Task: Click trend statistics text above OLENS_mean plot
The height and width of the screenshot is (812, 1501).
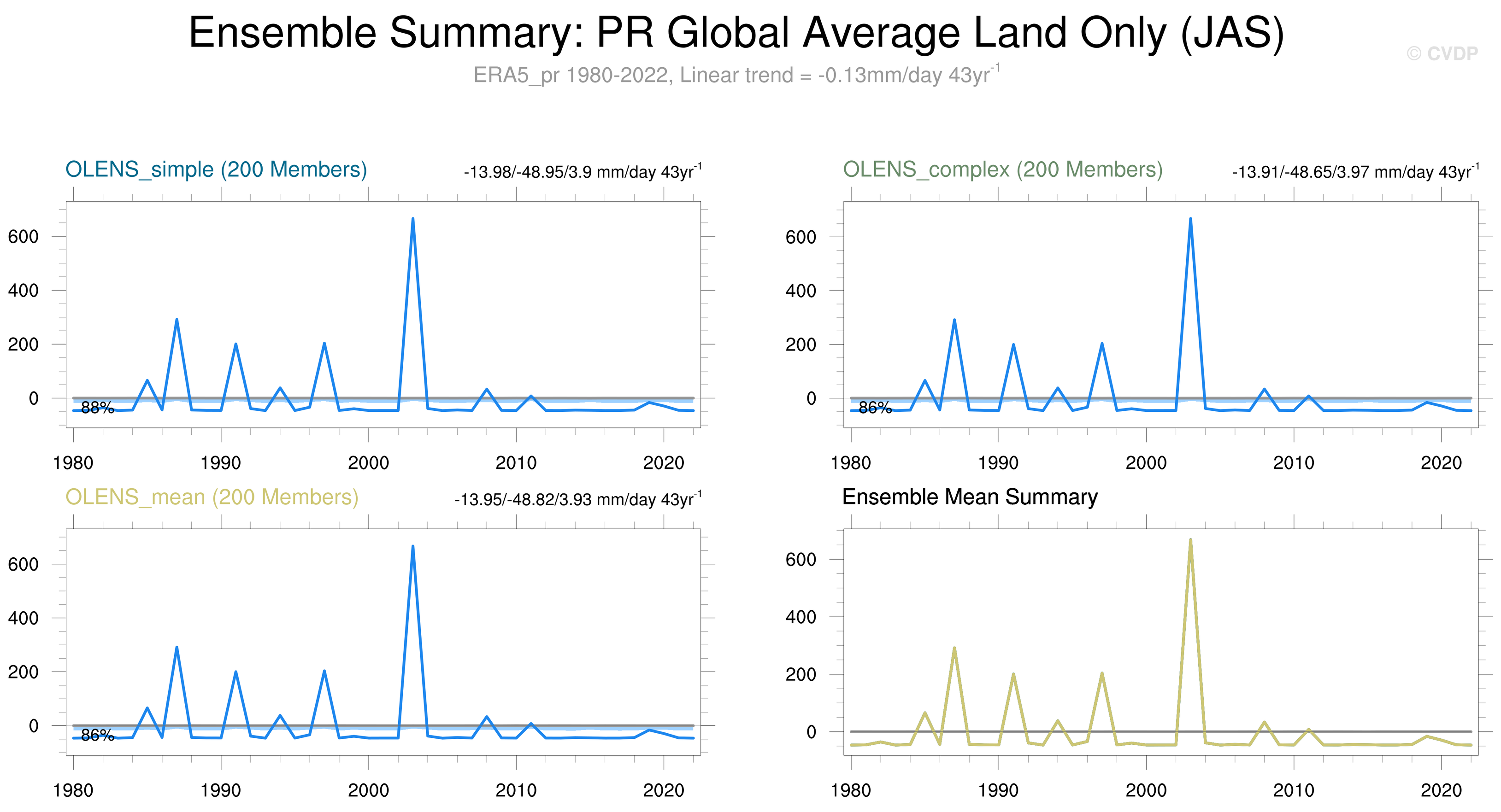Action: (578, 499)
